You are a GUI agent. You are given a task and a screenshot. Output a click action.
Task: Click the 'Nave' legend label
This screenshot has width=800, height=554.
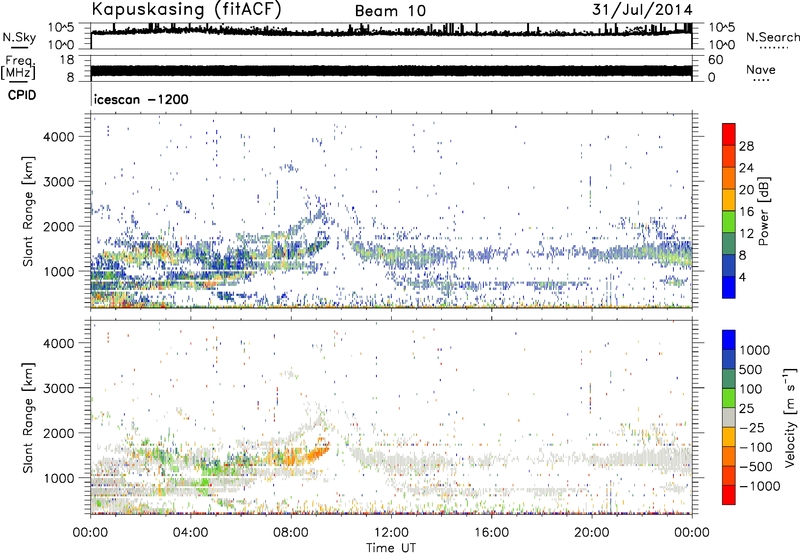(760, 69)
